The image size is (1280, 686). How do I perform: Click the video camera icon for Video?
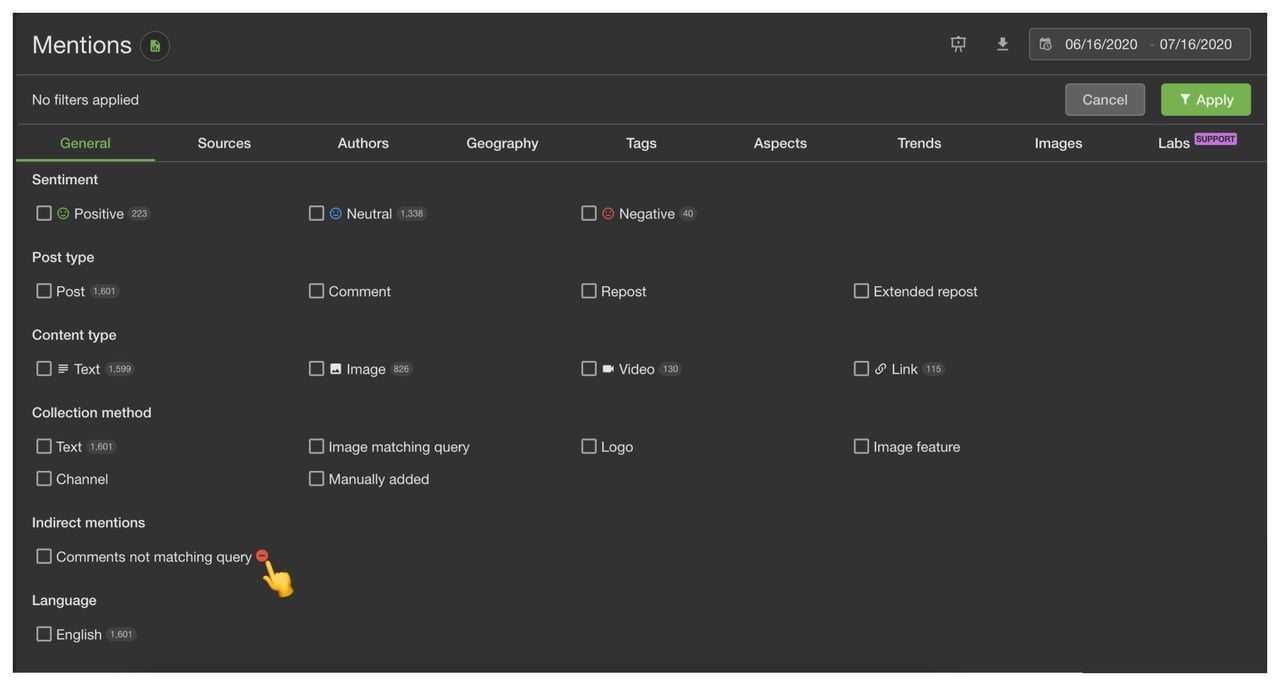tap(608, 369)
